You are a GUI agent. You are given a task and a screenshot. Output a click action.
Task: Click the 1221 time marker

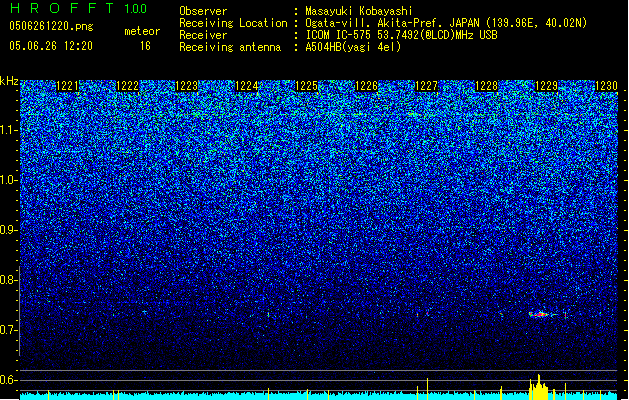coord(67,86)
